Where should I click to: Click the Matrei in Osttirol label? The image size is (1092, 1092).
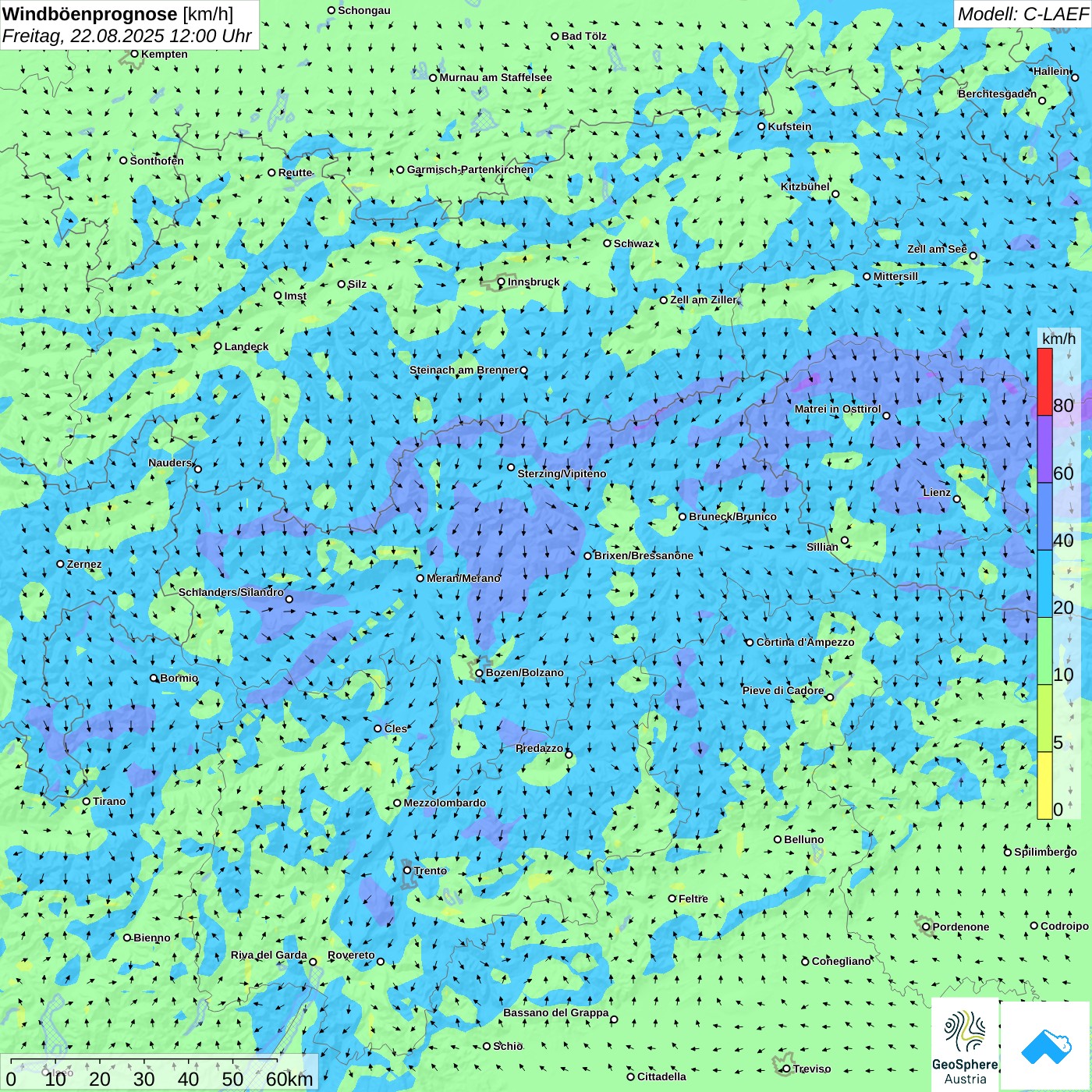click(x=838, y=409)
